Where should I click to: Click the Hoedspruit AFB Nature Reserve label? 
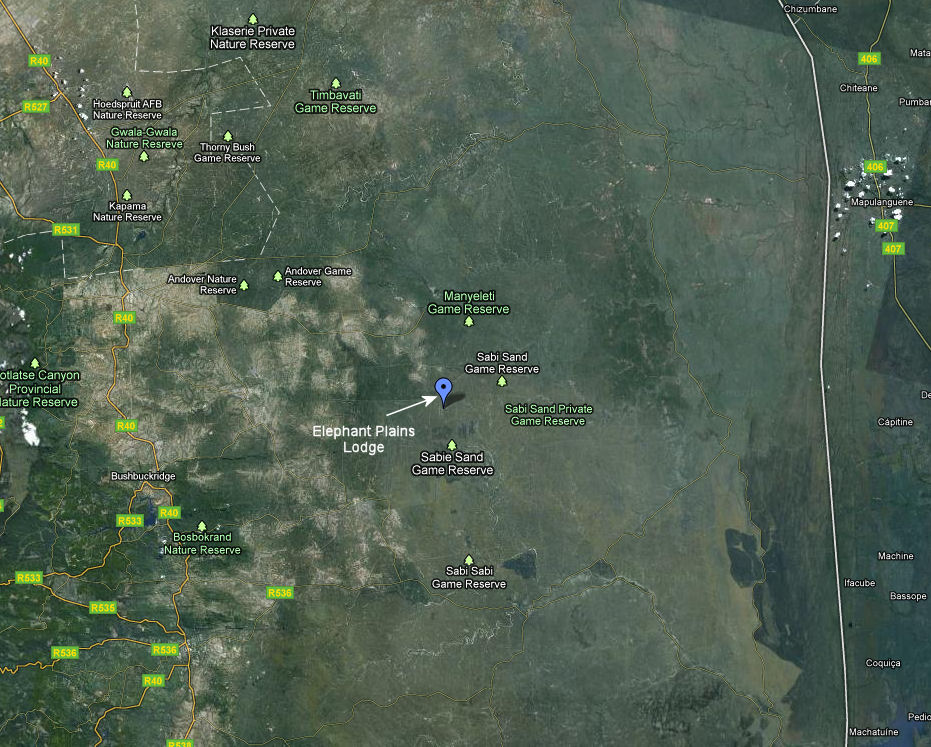pyautogui.click(x=127, y=109)
